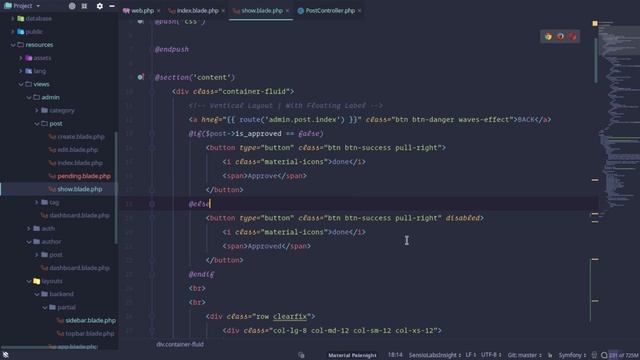The image size is (640, 360).
Task: Click Material Palenight theme status widget
Action: tap(352, 355)
